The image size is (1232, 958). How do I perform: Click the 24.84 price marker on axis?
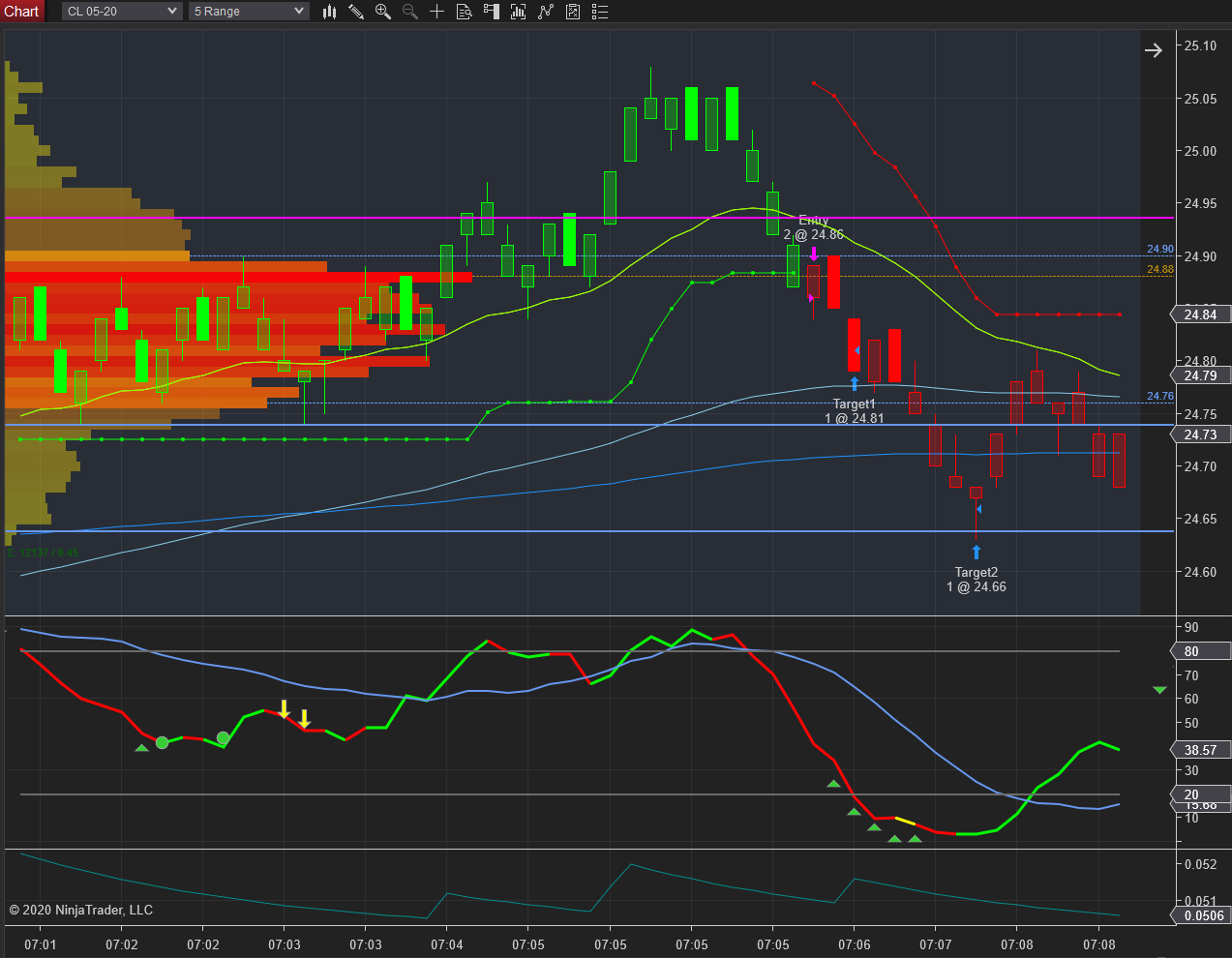pos(1202,314)
